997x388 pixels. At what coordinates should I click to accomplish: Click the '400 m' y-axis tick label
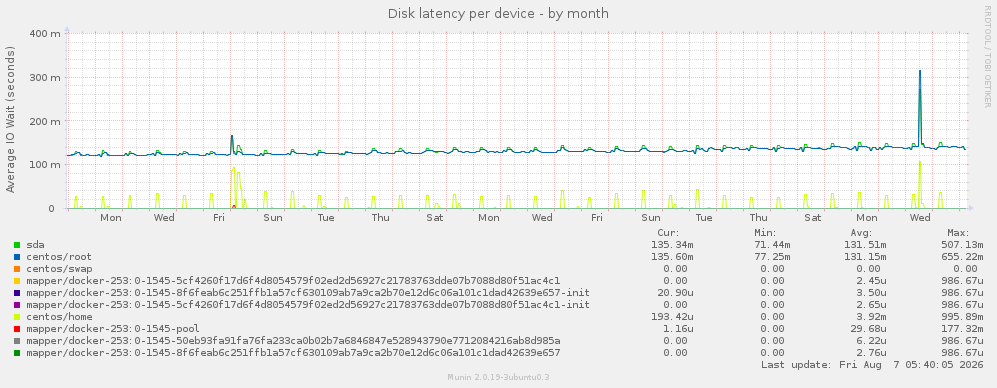(x=45, y=33)
